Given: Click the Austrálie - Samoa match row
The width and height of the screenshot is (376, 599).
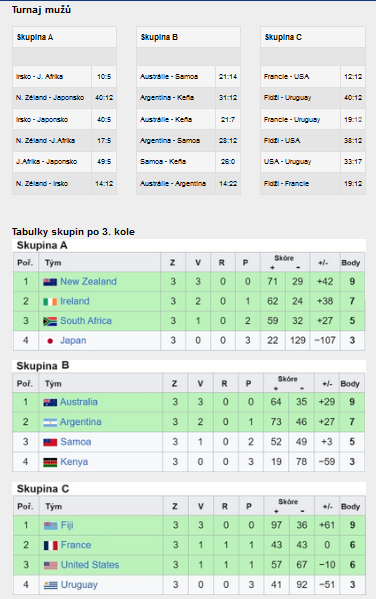Looking at the screenshot, I should pyautogui.click(x=188, y=76).
